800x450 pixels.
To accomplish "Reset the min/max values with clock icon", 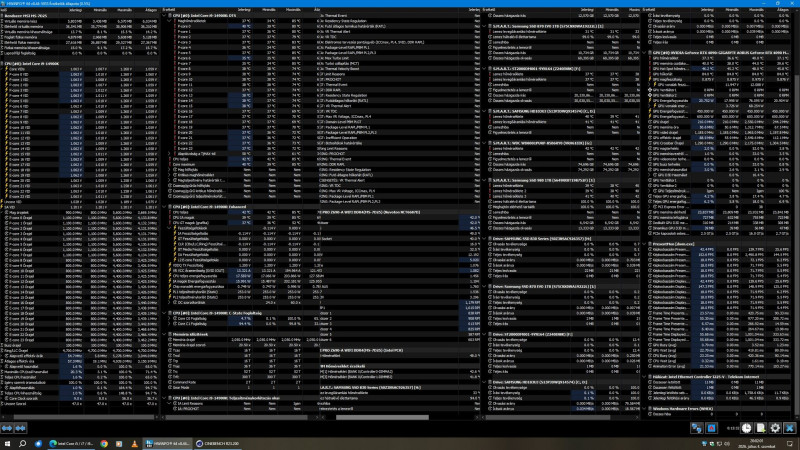I will tap(746, 428).
